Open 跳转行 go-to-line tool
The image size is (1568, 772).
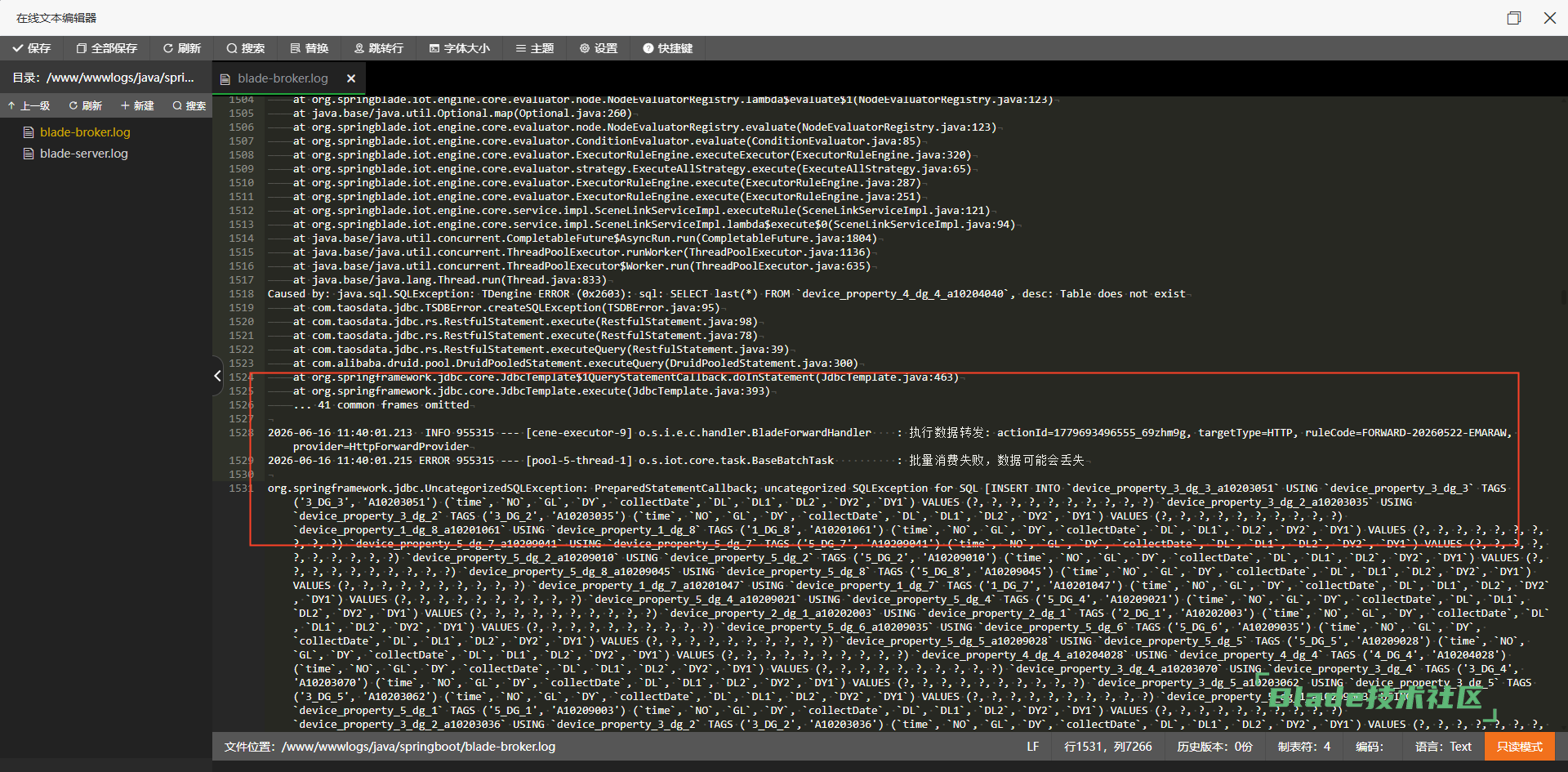(379, 48)
